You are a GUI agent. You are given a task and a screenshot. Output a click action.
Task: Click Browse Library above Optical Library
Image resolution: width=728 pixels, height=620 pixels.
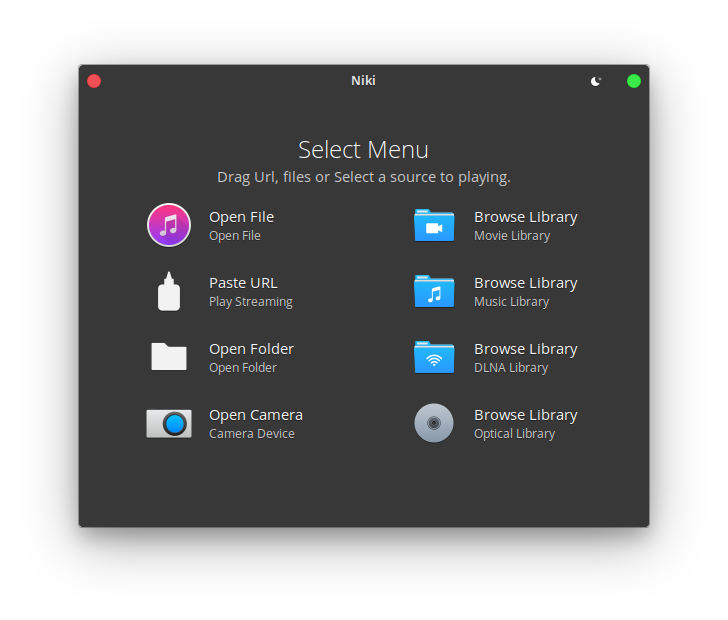click(526, 415)
